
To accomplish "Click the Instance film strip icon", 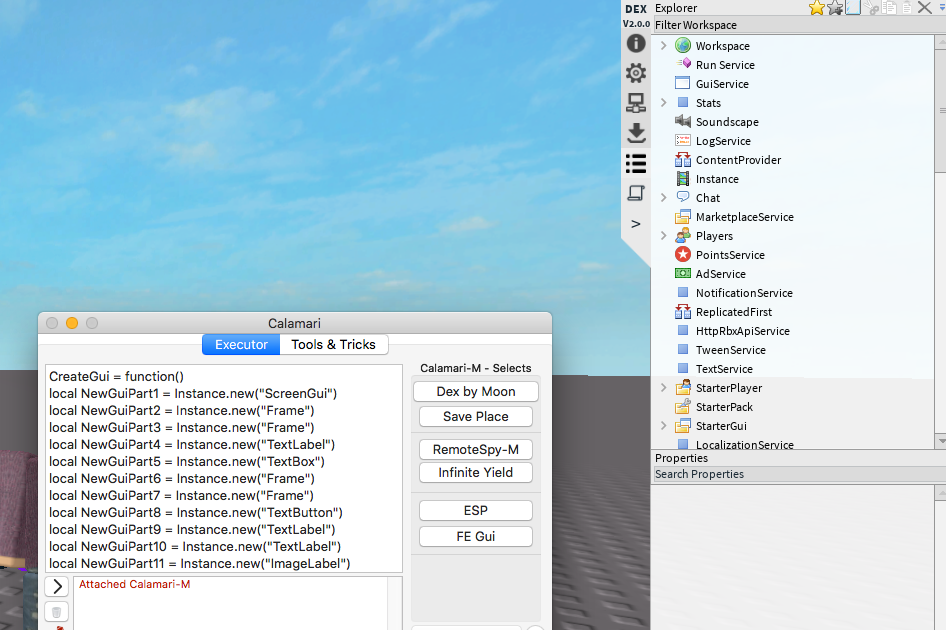I will point(683,179).
